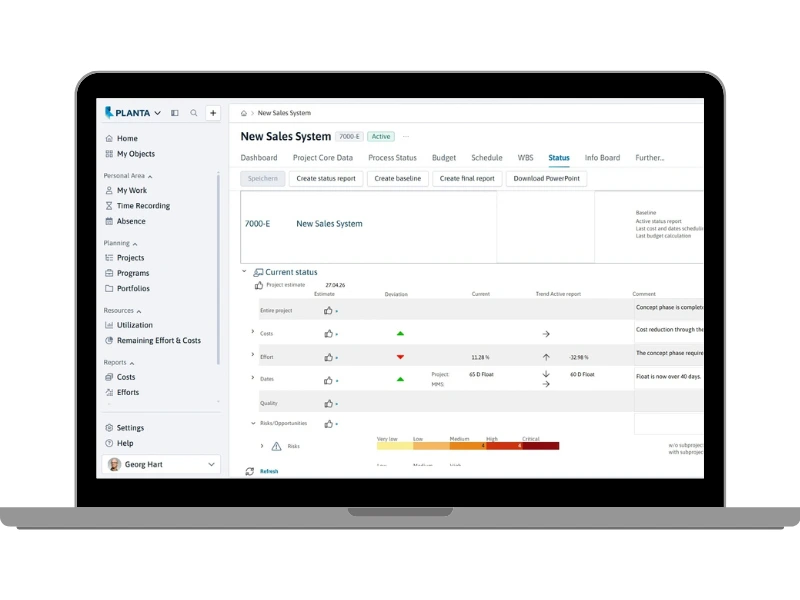Click Risks/Opportunities thumbs-up estimate
This screenshot has width=800, height=600.
[328, 424]
